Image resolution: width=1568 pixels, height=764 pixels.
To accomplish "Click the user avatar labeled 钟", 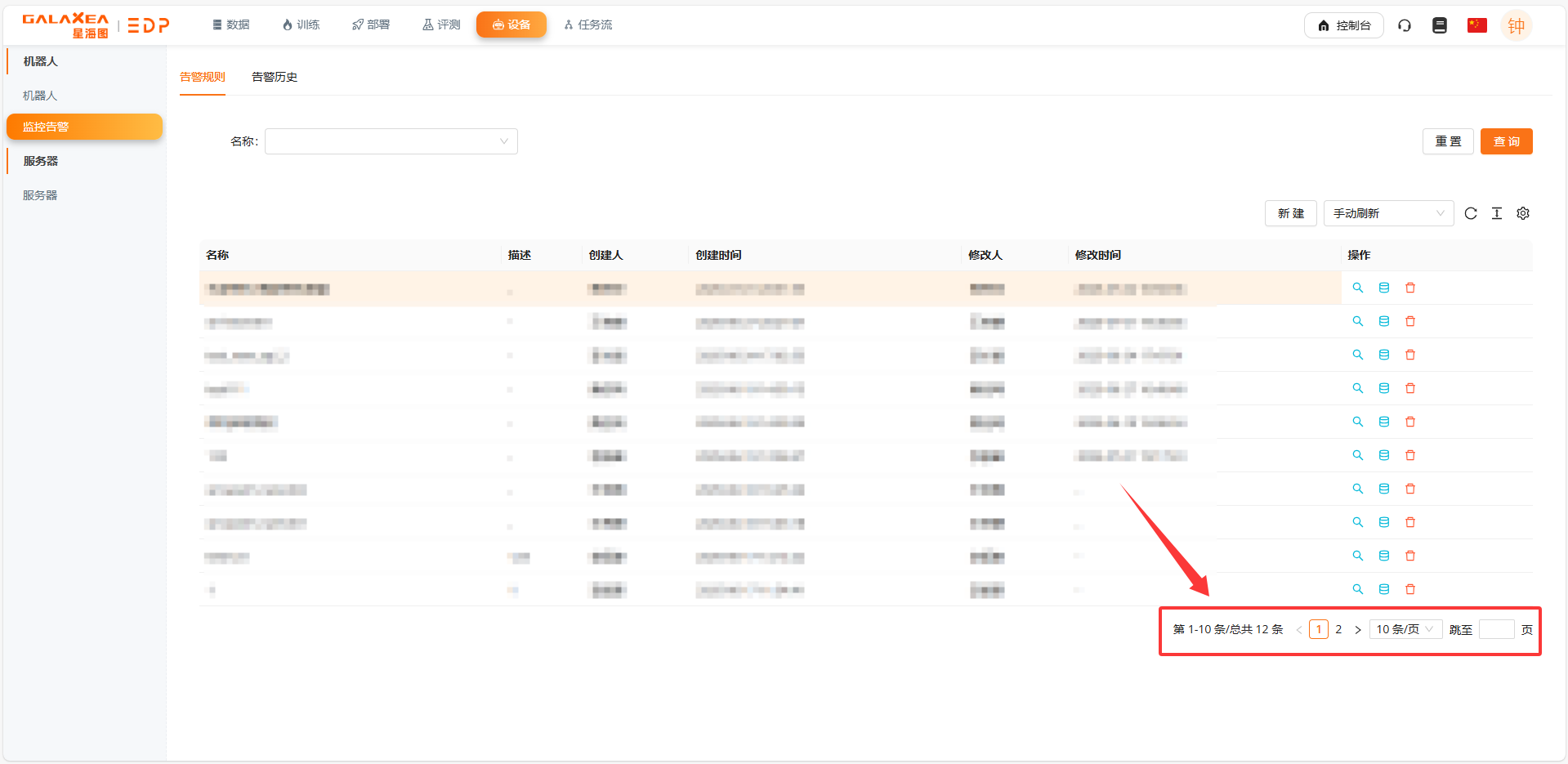I will point(1516,25).
